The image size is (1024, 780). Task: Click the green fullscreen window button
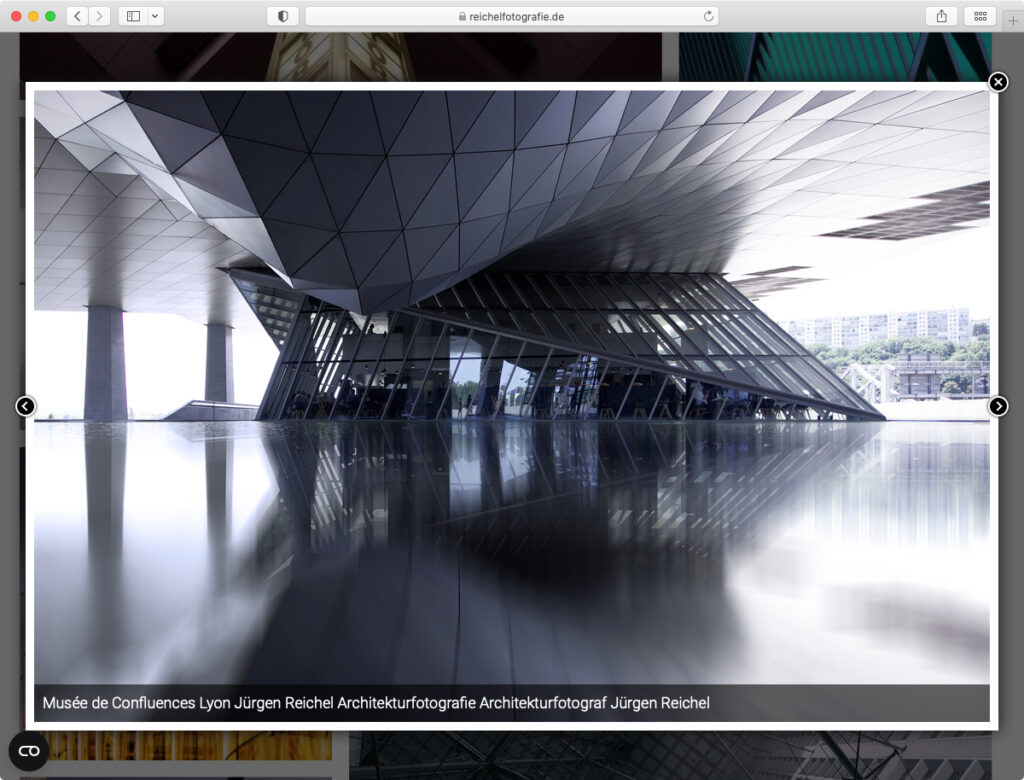pyautogui.click(x=50, y=16)
